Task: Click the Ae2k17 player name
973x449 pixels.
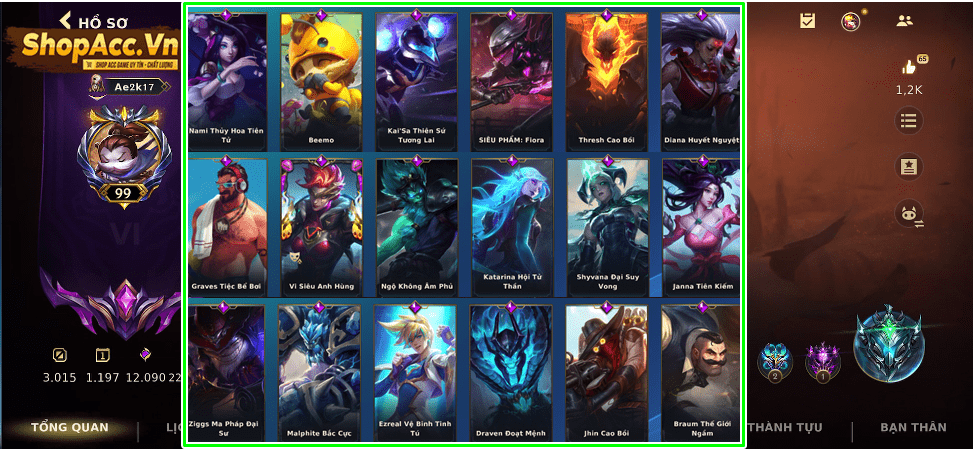Action: (135, 87)
